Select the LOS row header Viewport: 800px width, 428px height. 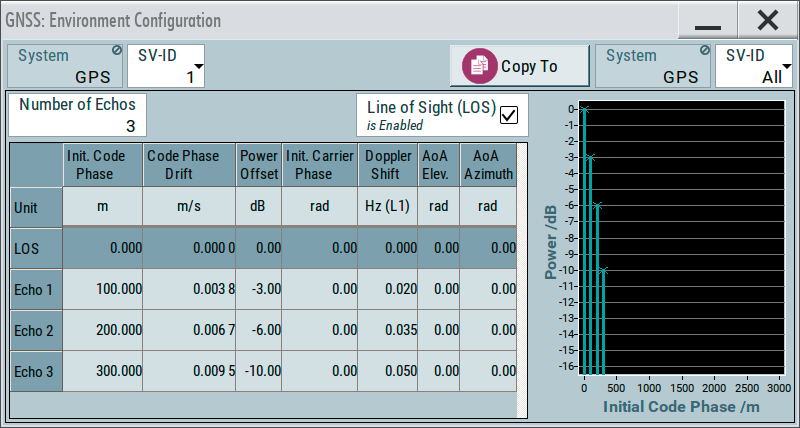point(36,247)
